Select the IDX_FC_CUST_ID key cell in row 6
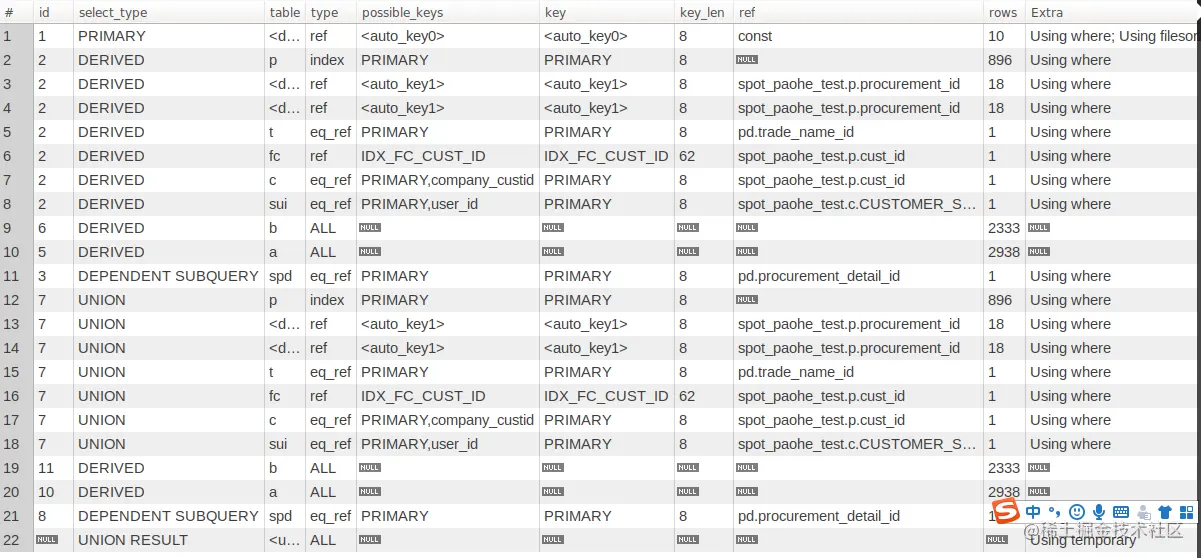 pos(606,156)
